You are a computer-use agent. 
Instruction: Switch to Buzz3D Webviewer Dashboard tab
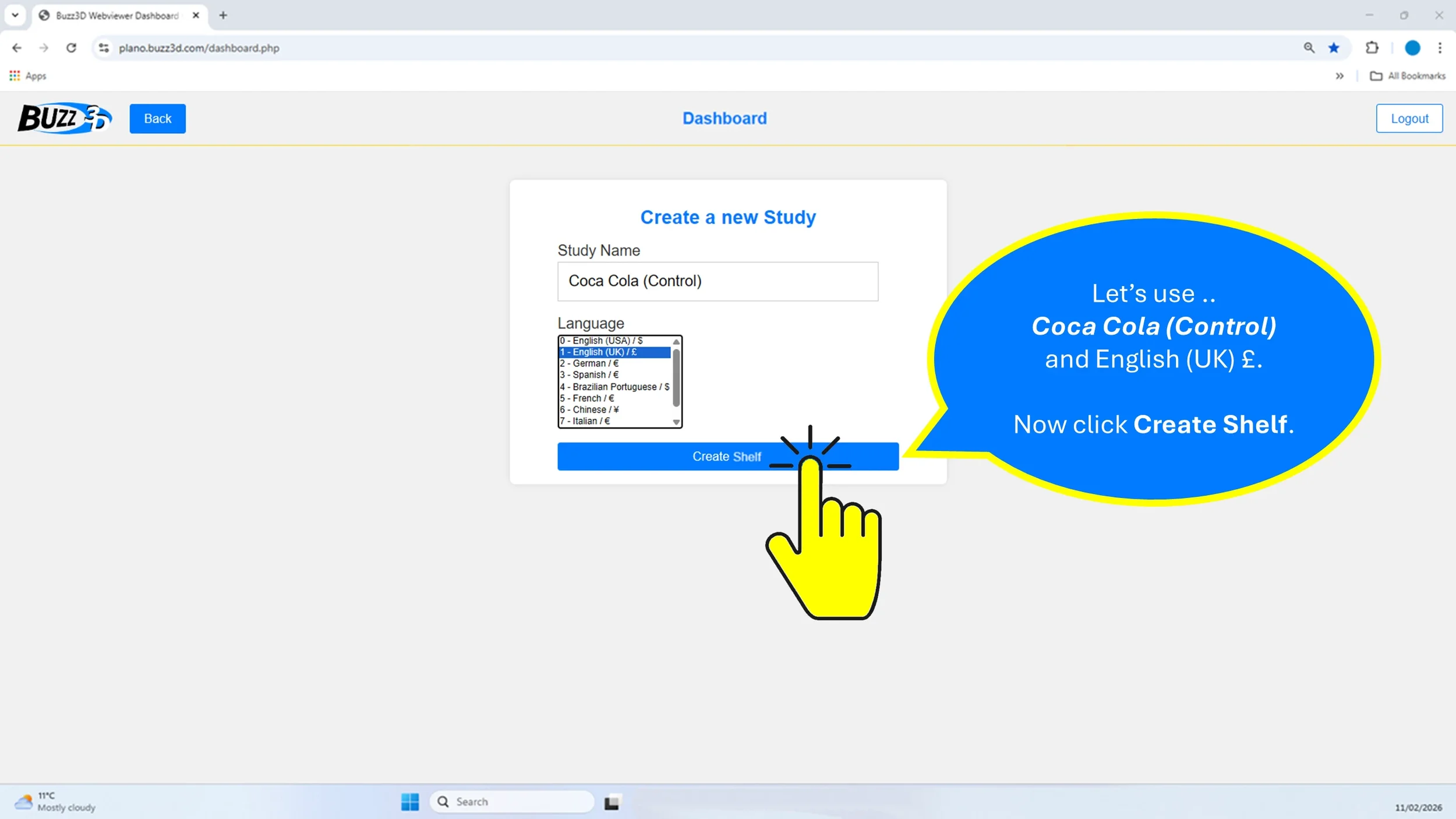click(x=116, y=16)
